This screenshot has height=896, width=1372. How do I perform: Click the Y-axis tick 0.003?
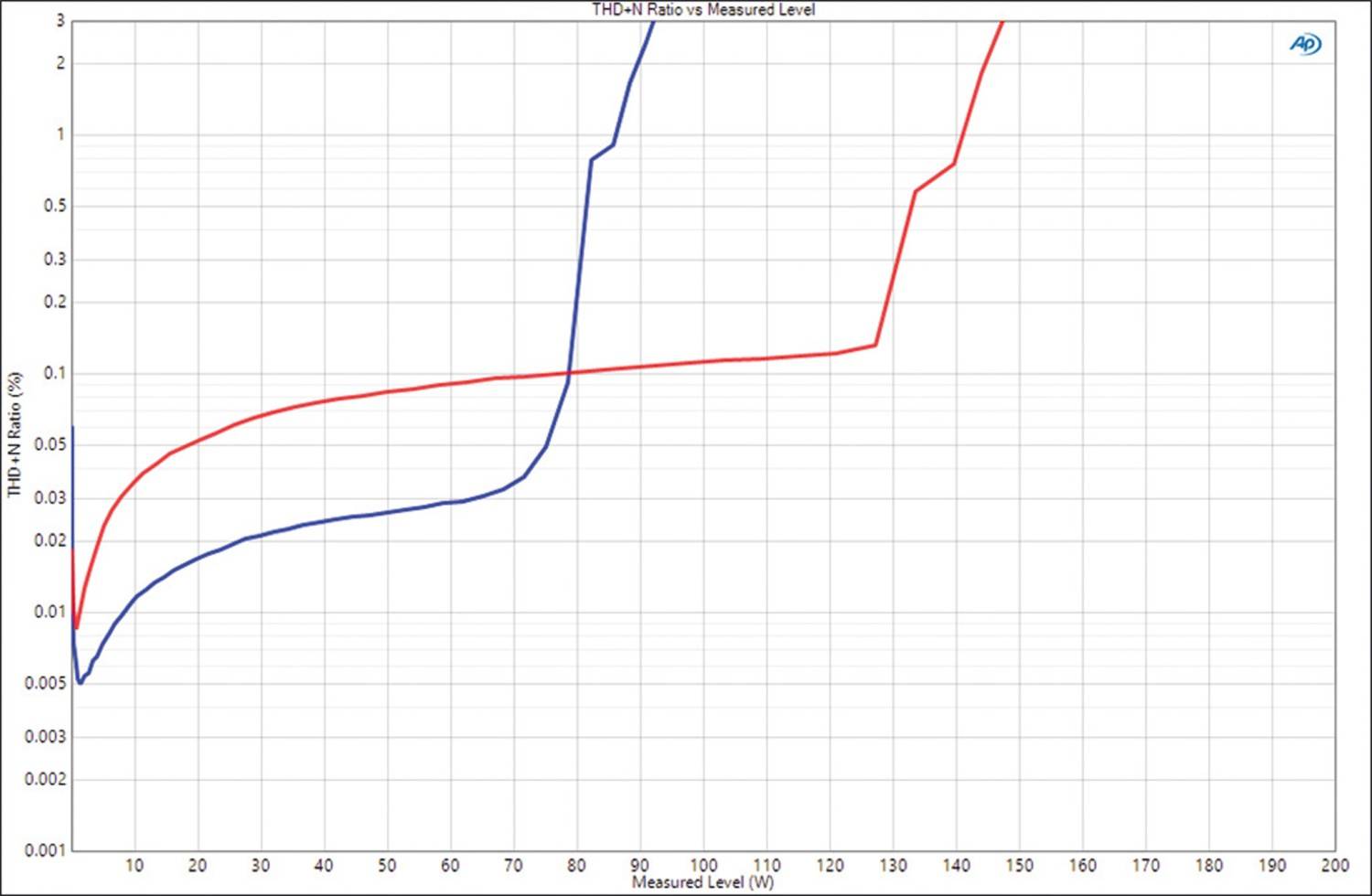click(46, 736)
